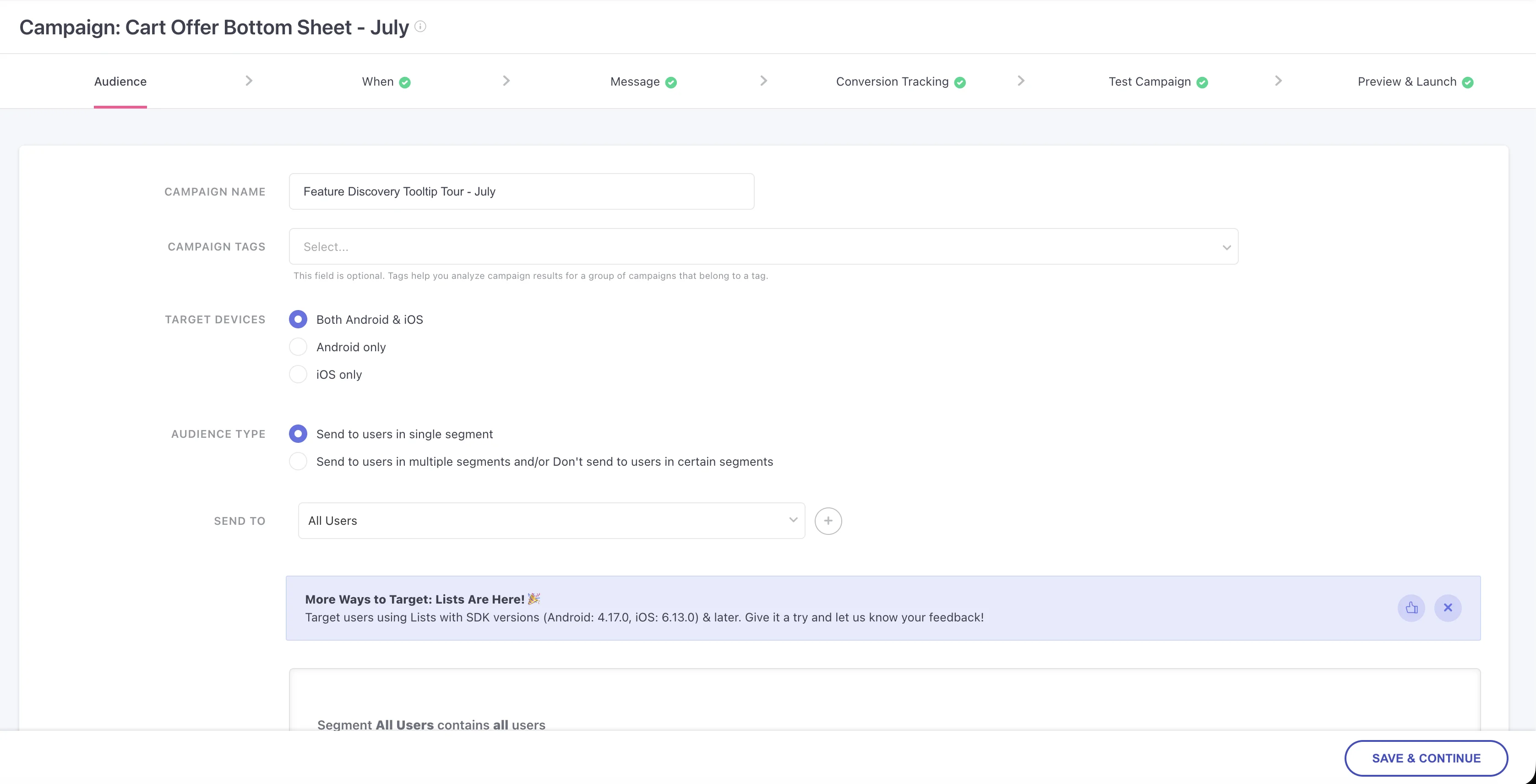Go to the When step
Image resolution: width=1536 pixels, height=784 pixels.
pyautogui.click(x=378, y=82)
